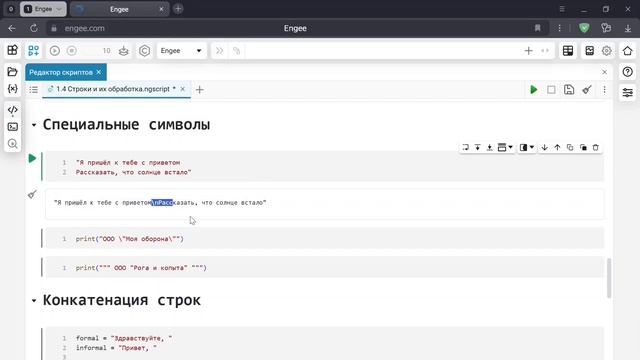Open the Engee dropdown selector
The width and height of the screenshot is (640, 360).
[181, 51]
